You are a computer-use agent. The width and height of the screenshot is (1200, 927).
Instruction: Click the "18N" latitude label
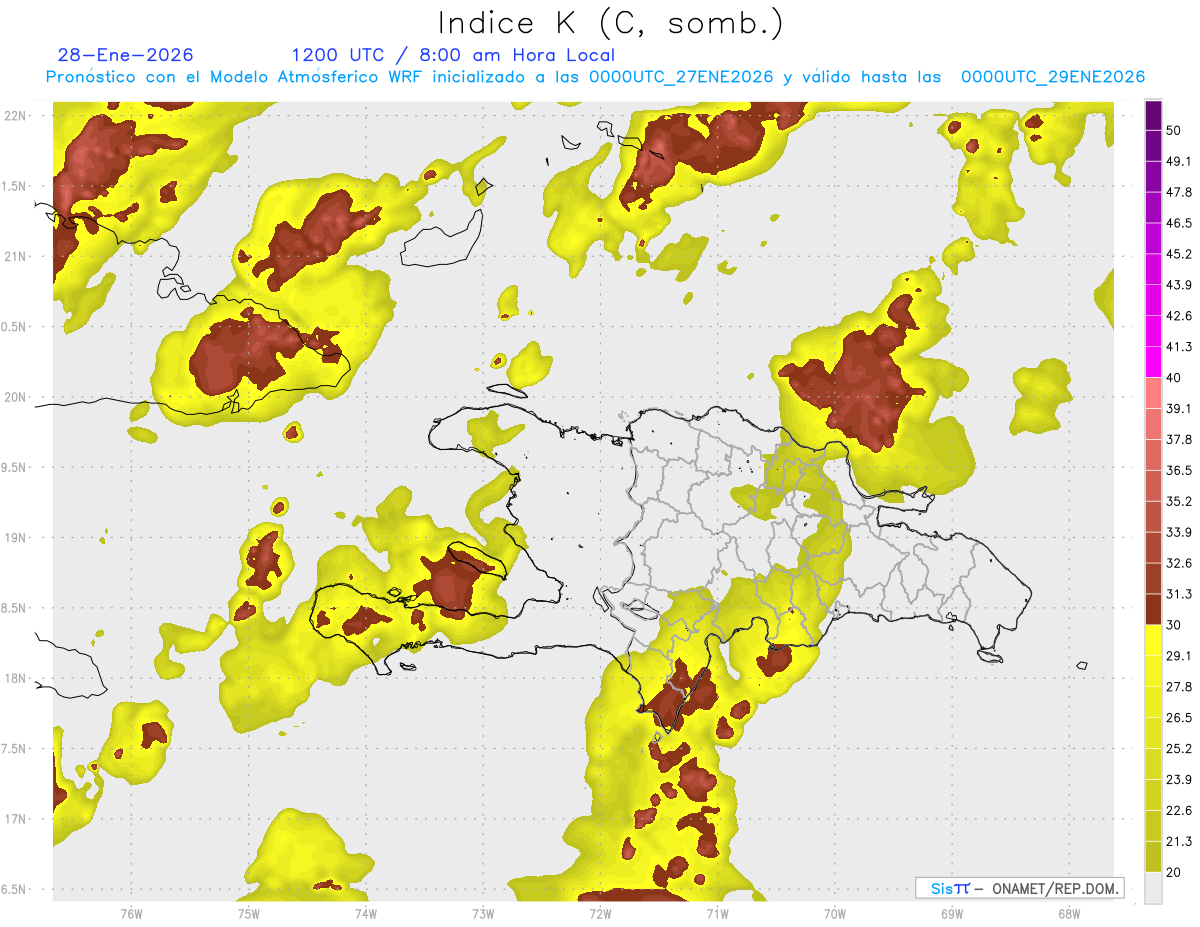16,679
